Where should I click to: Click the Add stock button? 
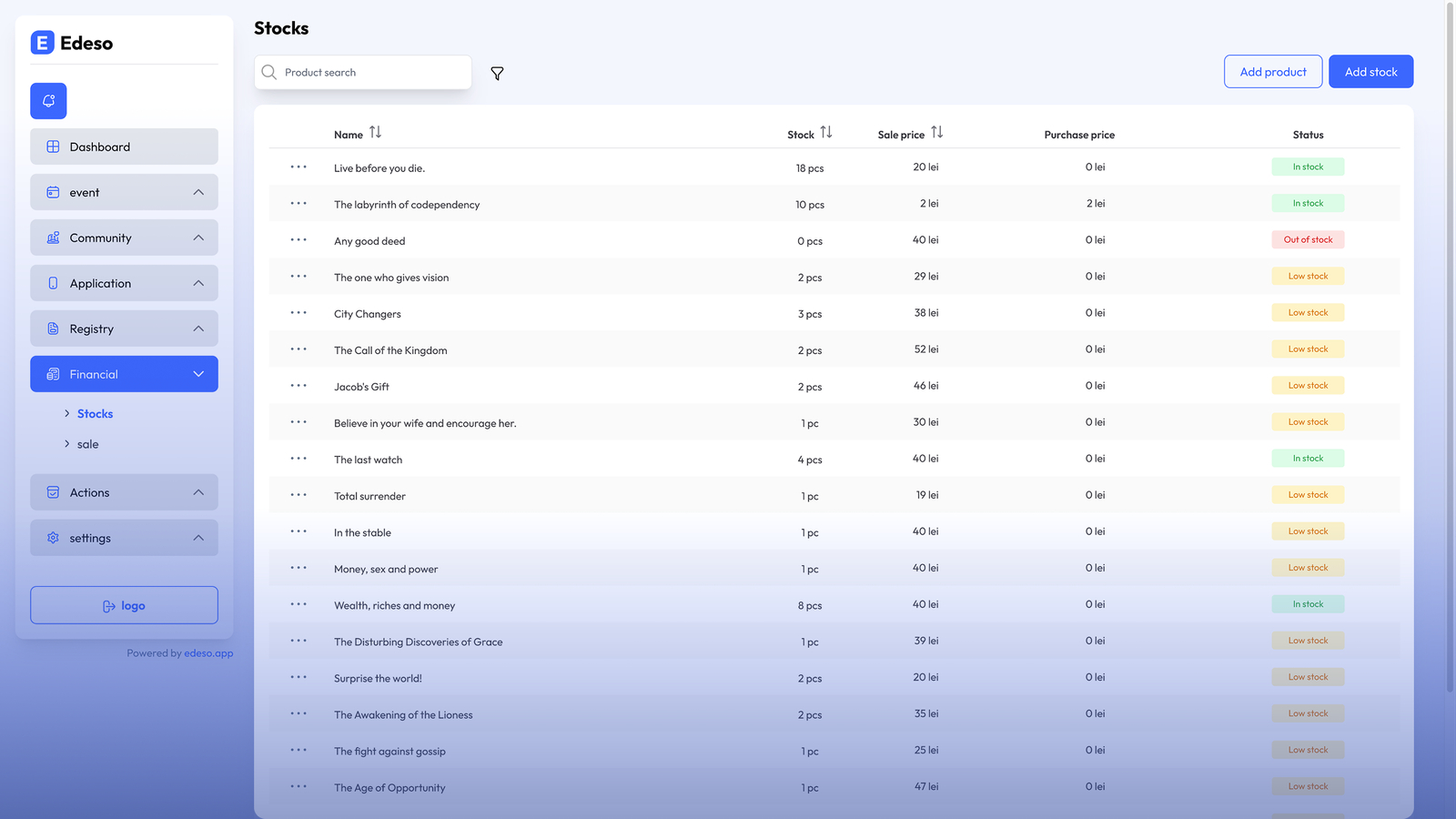point(1370,72)
